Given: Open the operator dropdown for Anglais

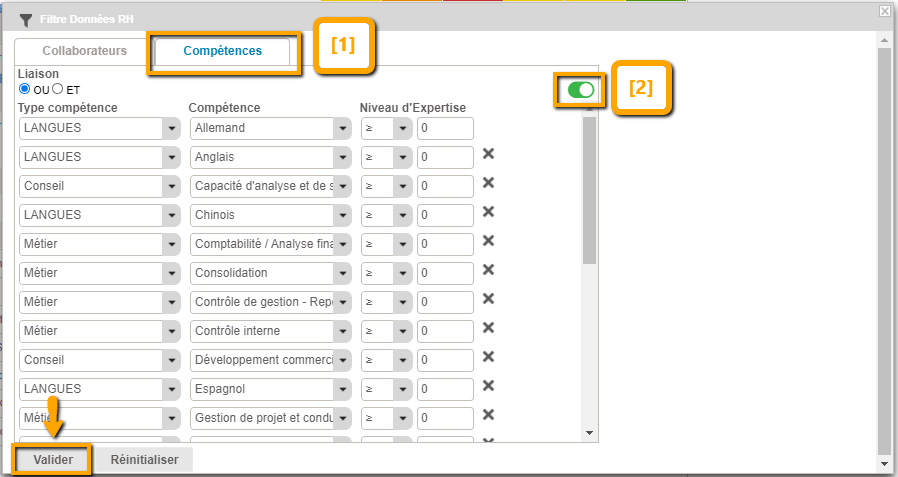Looking at the screenshot, I should [402, 157].
